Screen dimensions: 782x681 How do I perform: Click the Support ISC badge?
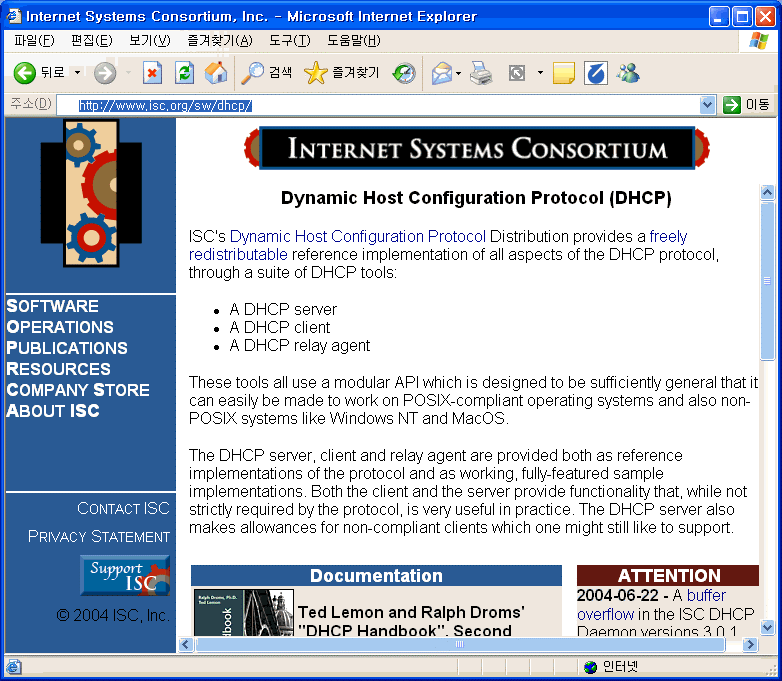125,575
